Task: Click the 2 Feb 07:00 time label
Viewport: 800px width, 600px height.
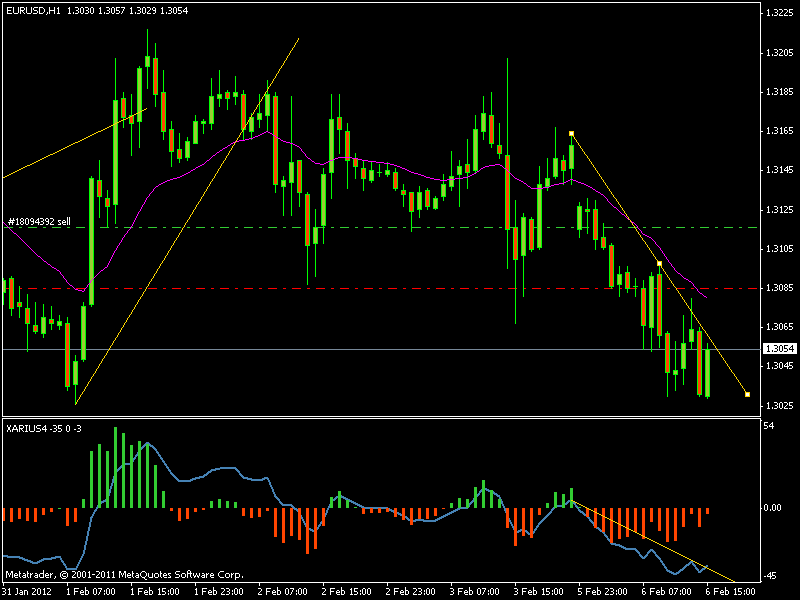Action: click(282, 591)
